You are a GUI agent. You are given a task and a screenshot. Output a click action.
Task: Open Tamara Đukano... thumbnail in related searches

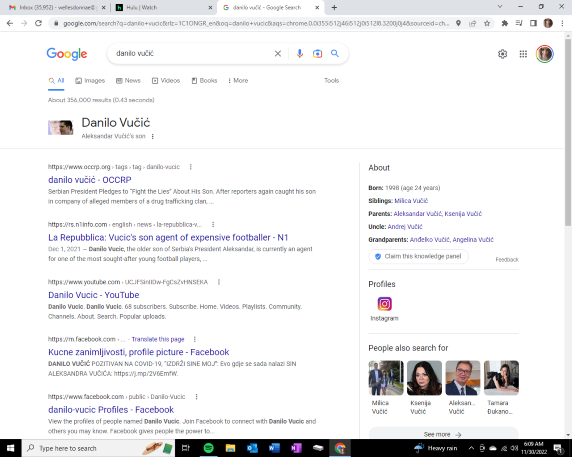501,378
